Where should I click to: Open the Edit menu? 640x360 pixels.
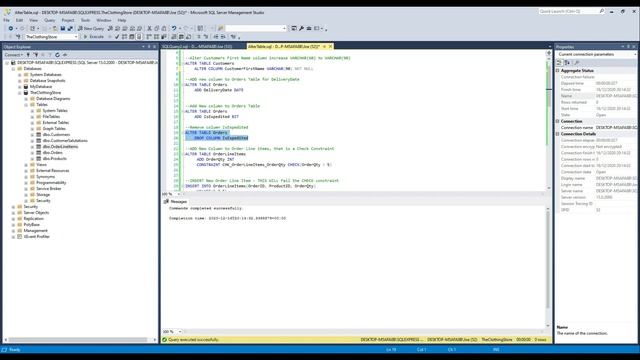[19, 20]
